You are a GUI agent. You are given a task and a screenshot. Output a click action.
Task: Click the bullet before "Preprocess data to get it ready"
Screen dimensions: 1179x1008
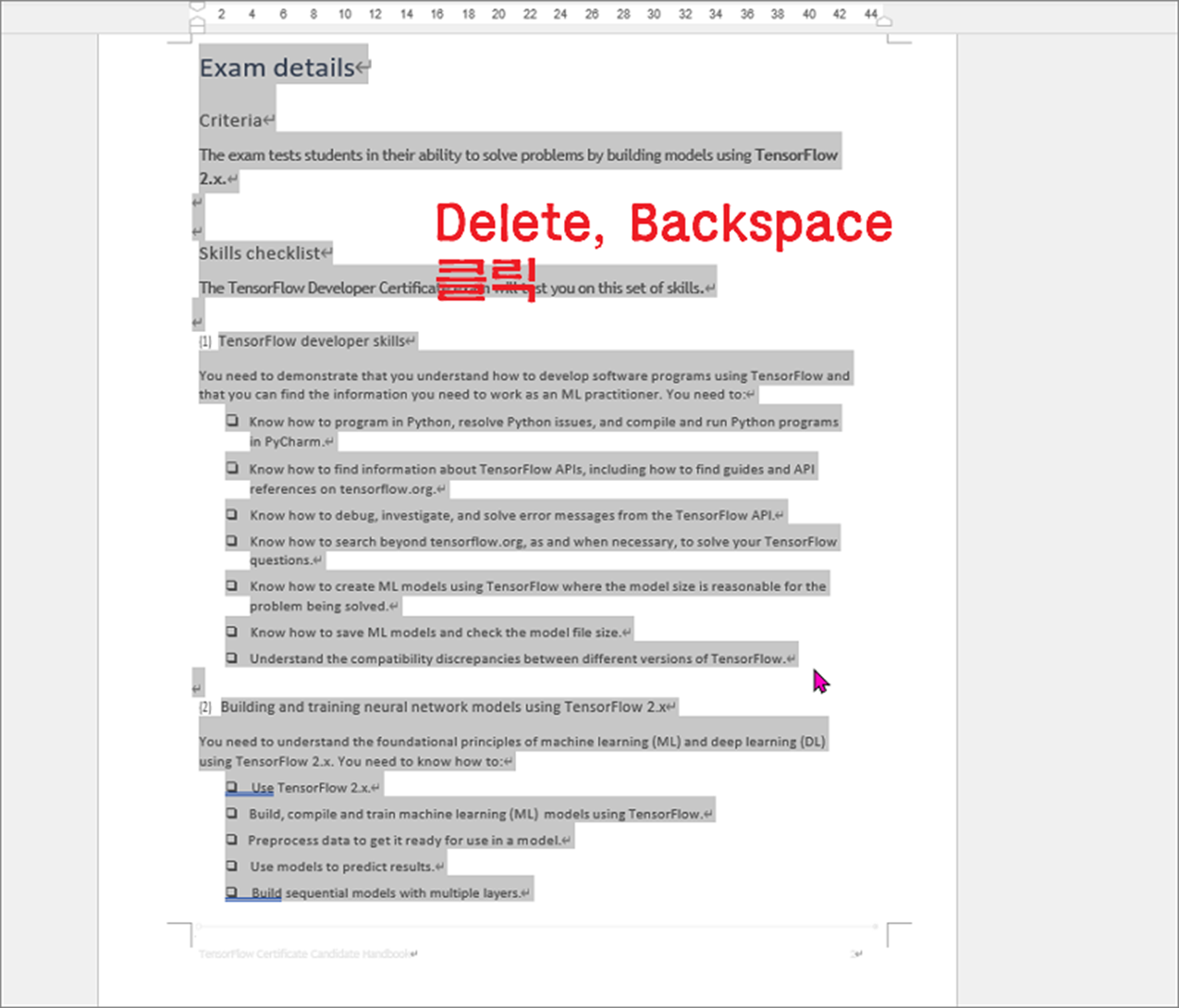point(231,839)
